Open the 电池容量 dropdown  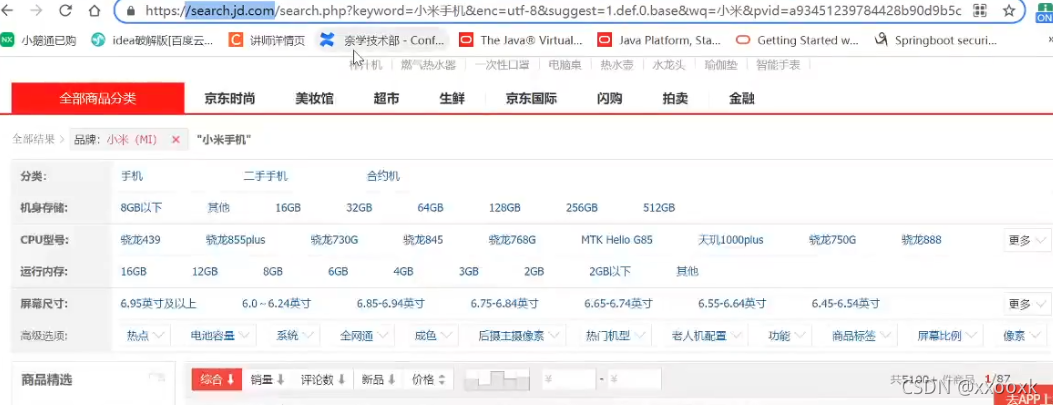[x=220, y=336]
